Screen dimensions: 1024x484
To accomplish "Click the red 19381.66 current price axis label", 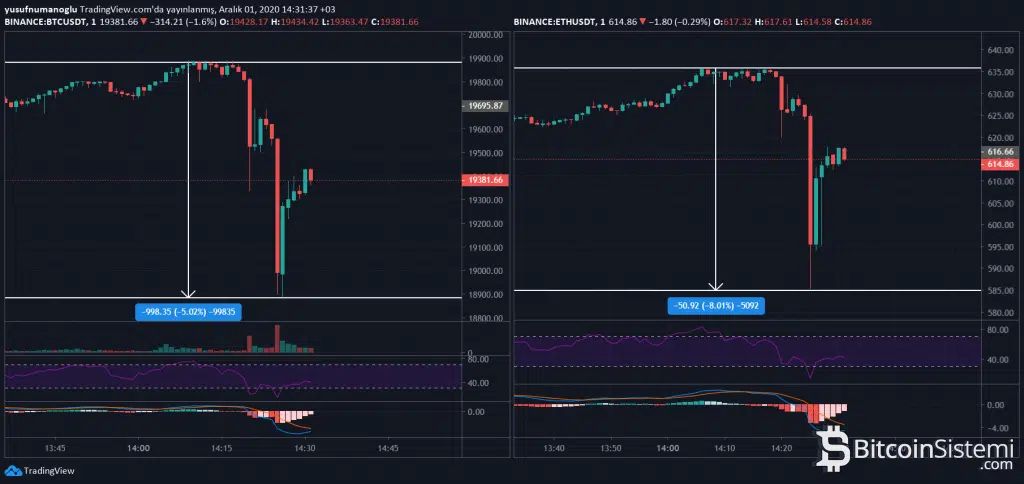I will pyautogui.click(x=486, y=180).
